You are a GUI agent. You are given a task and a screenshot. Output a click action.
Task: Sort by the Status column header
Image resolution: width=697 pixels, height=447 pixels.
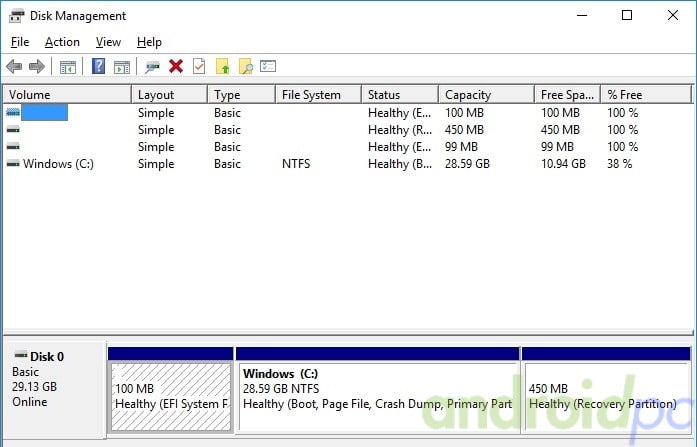(x=400, y=95)
